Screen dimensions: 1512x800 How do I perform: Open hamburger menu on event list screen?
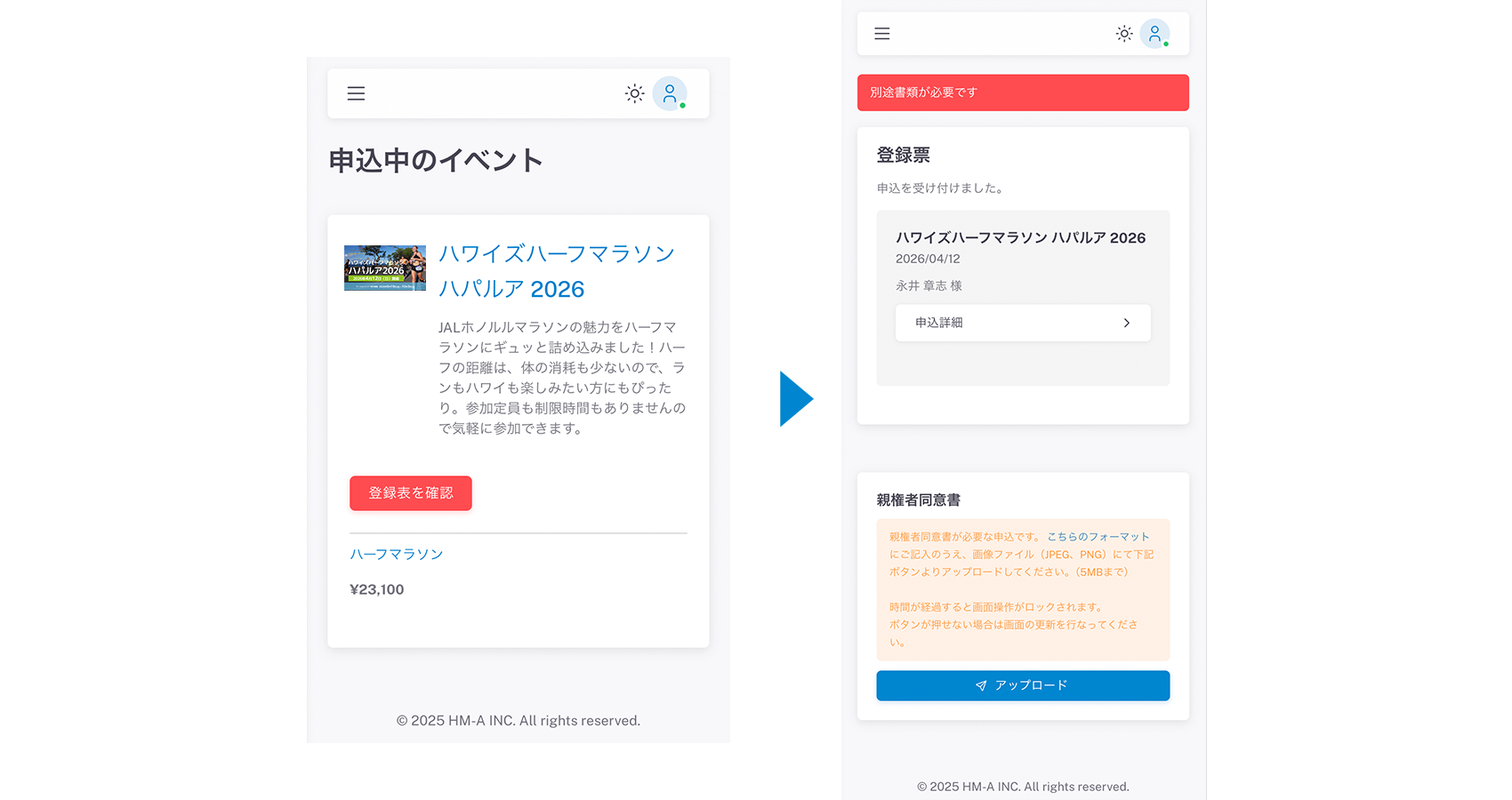(356, 93)
